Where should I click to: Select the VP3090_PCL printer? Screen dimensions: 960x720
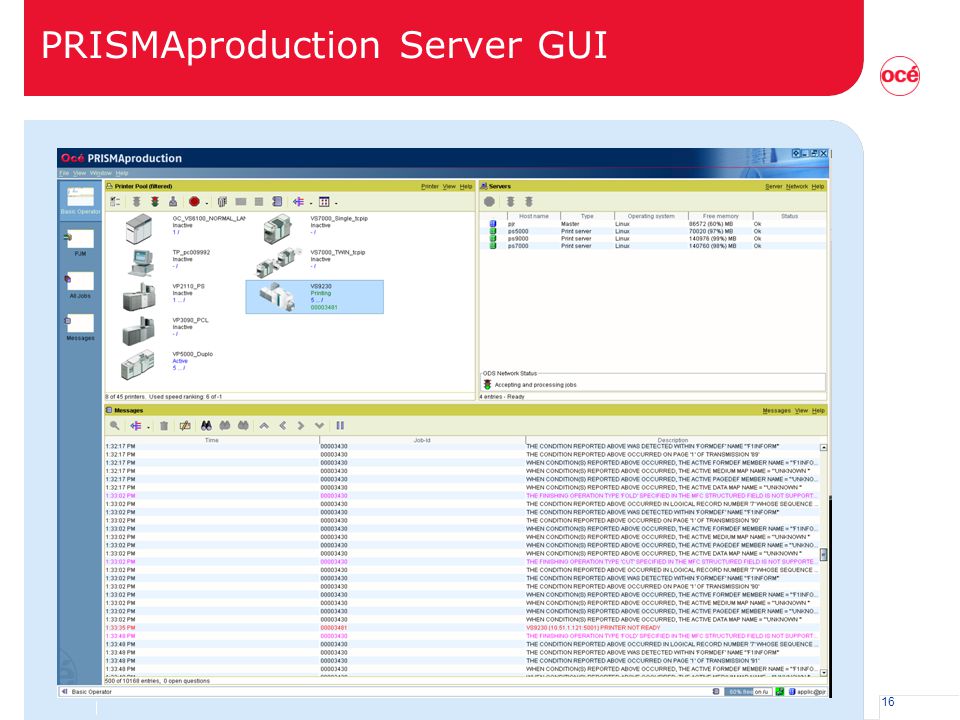167,331
